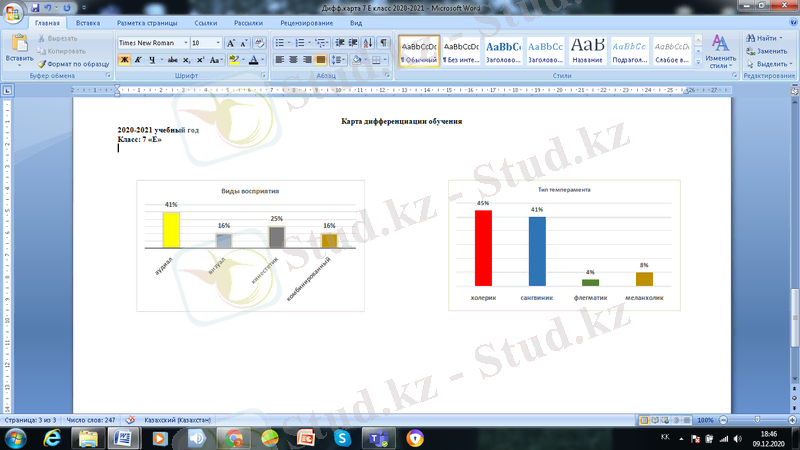Click the Format Painter brush icon
The height and width of the screenshot is (450, 800).
[42, 63]
